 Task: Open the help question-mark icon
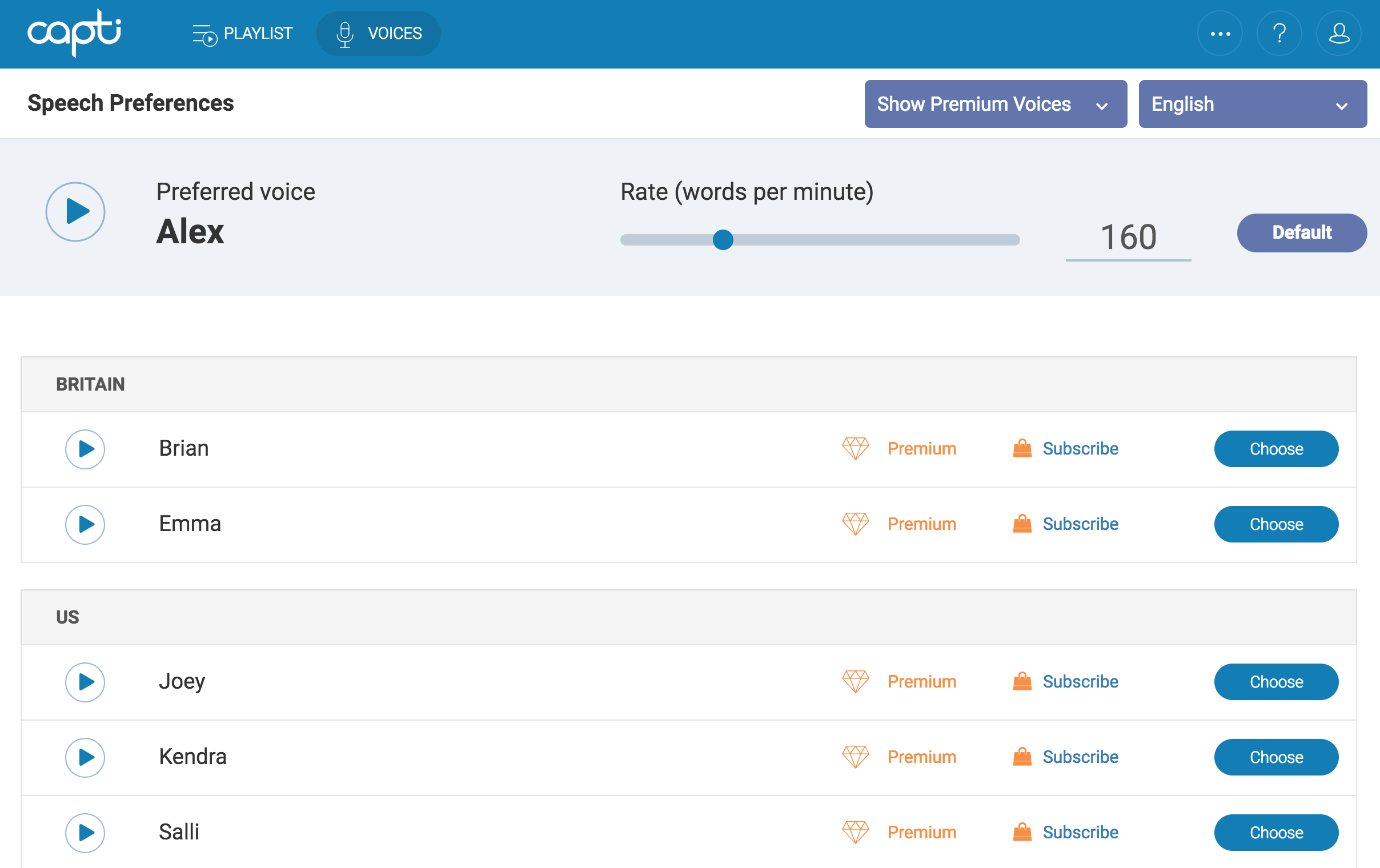pyautogui.click(x=1279, y=33)
